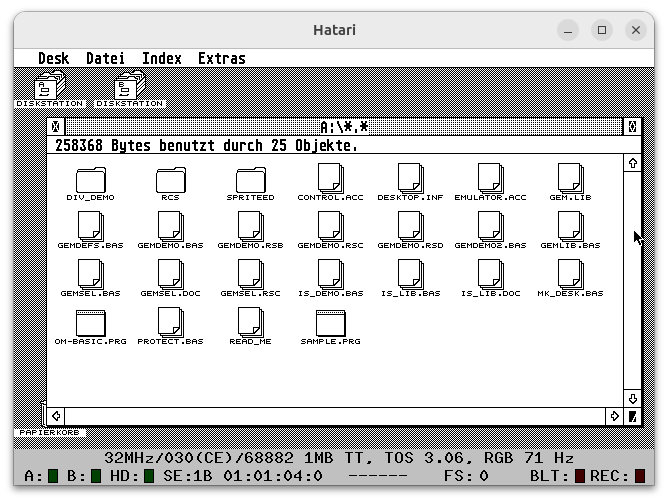Click the vertical scrollbar up arrow
668x502 pixels.
(x=633, y=163)
